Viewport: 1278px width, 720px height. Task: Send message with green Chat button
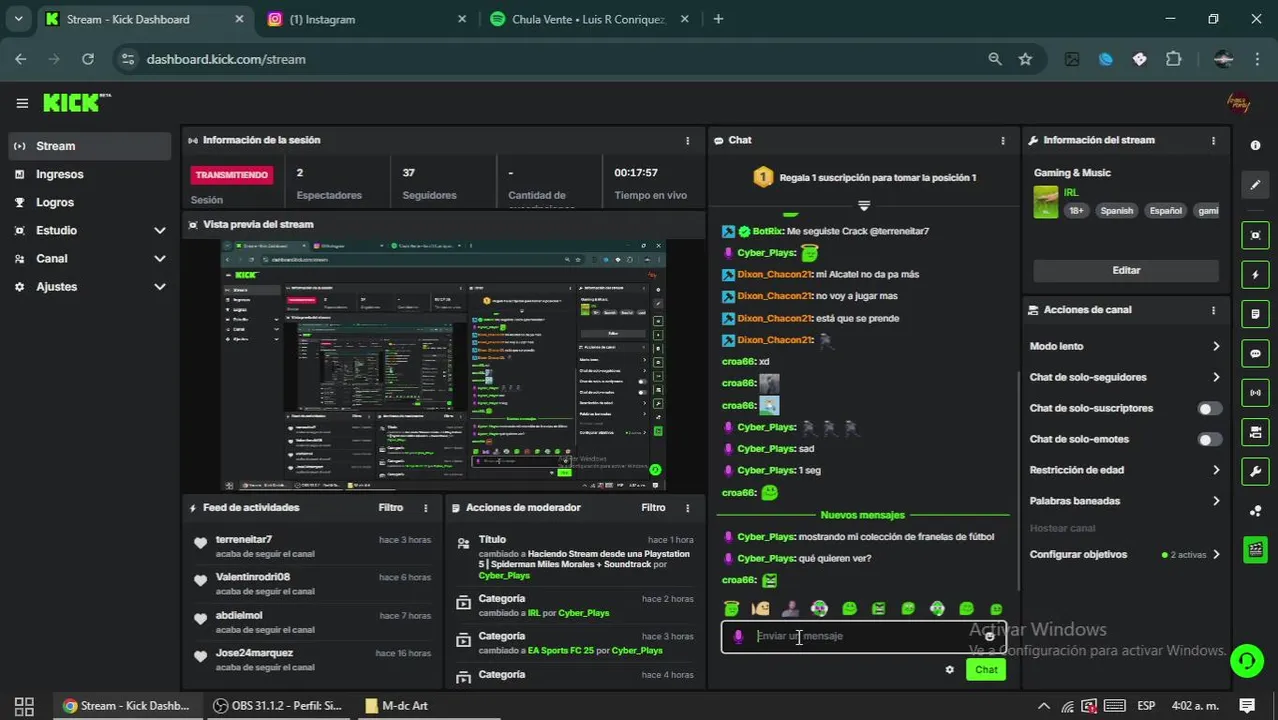(x=986, y=670)
